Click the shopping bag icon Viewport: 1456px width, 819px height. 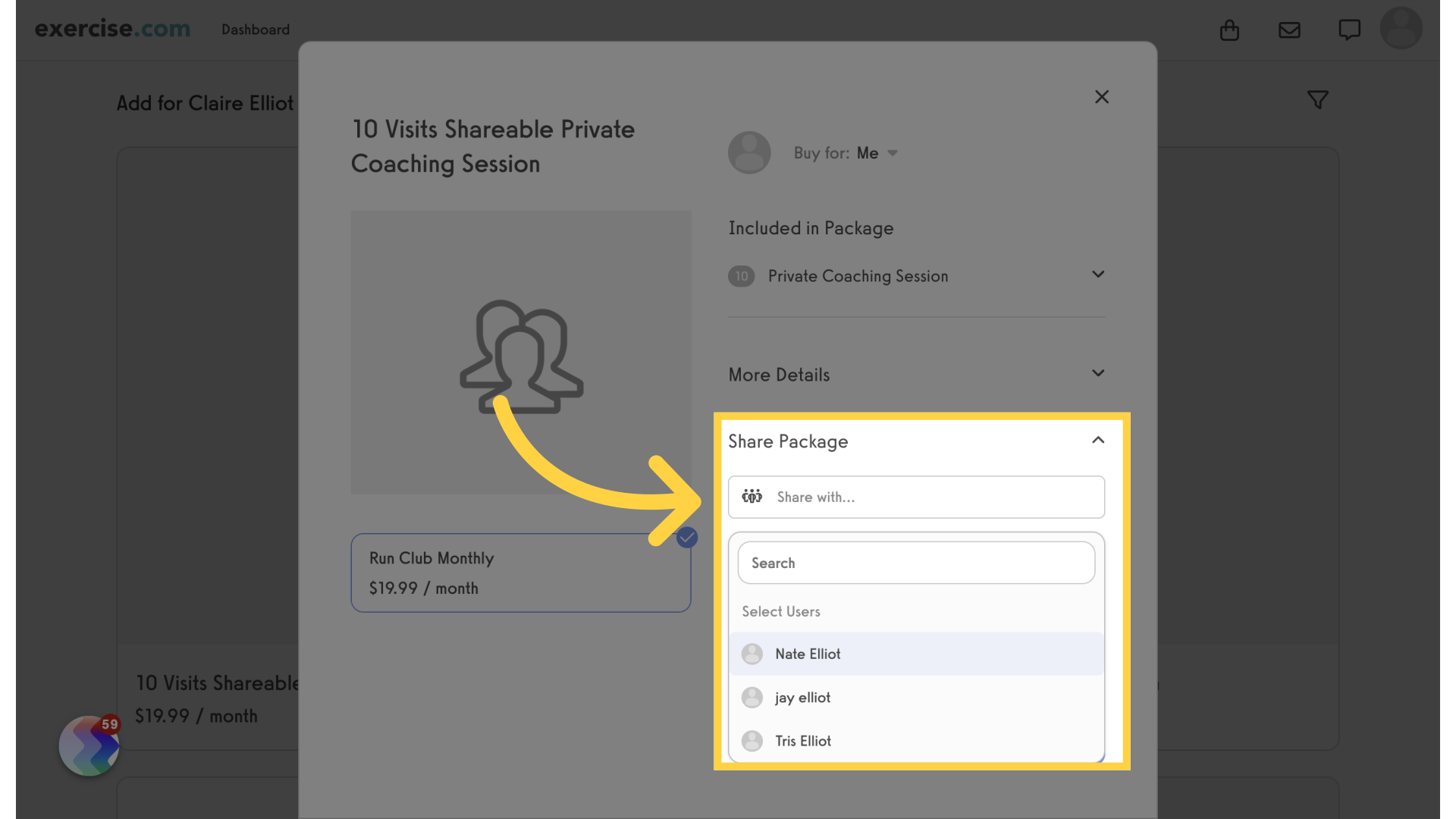point(1229,30)
